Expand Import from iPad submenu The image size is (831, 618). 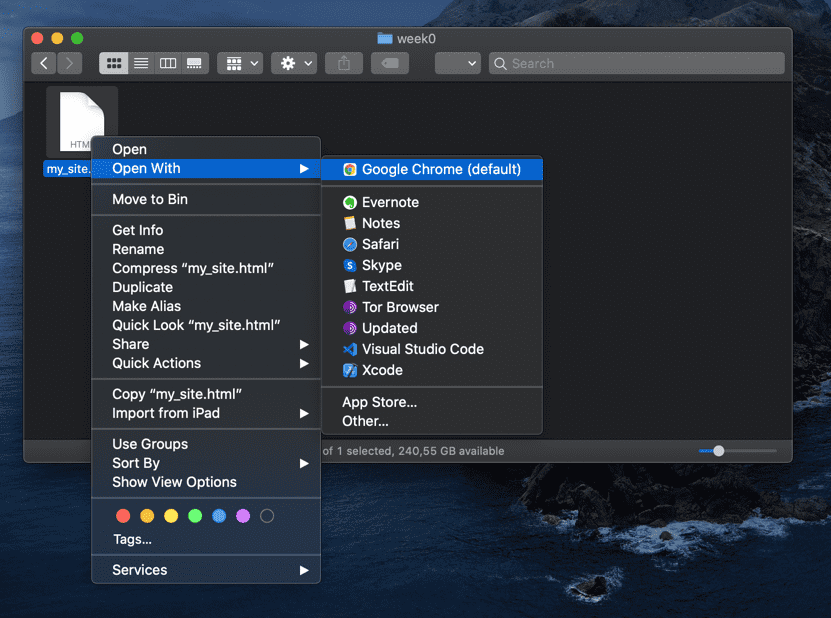click(x=206, y=413)
